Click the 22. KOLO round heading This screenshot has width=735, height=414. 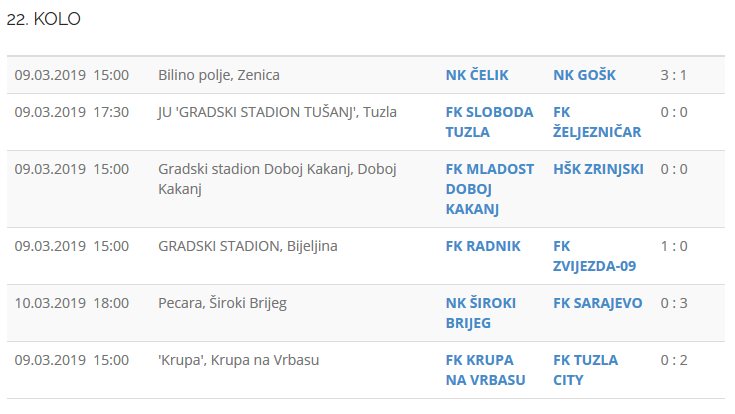(x=44, y=19)
